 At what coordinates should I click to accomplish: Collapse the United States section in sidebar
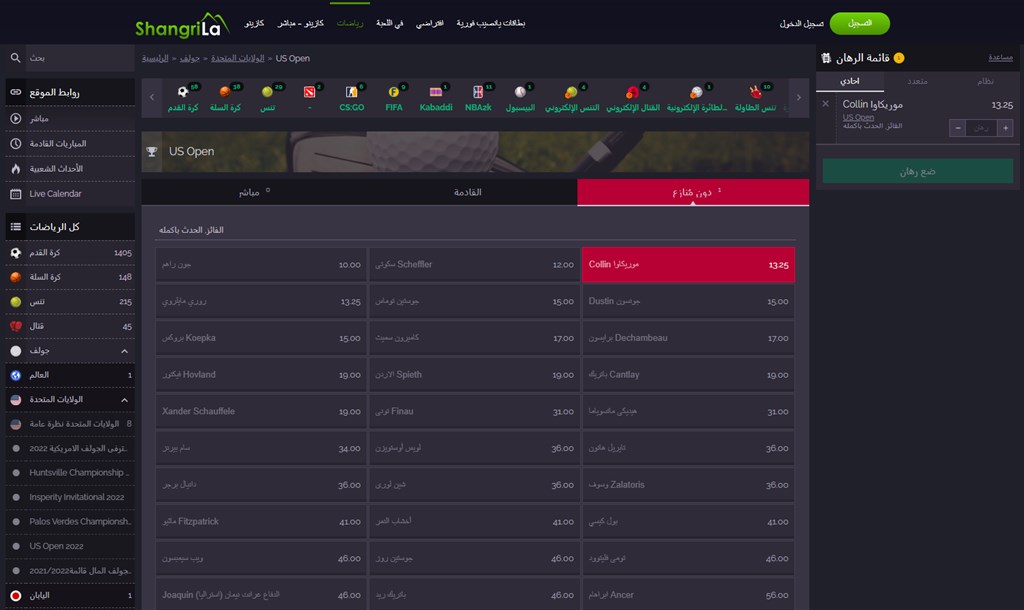[124, 400]
